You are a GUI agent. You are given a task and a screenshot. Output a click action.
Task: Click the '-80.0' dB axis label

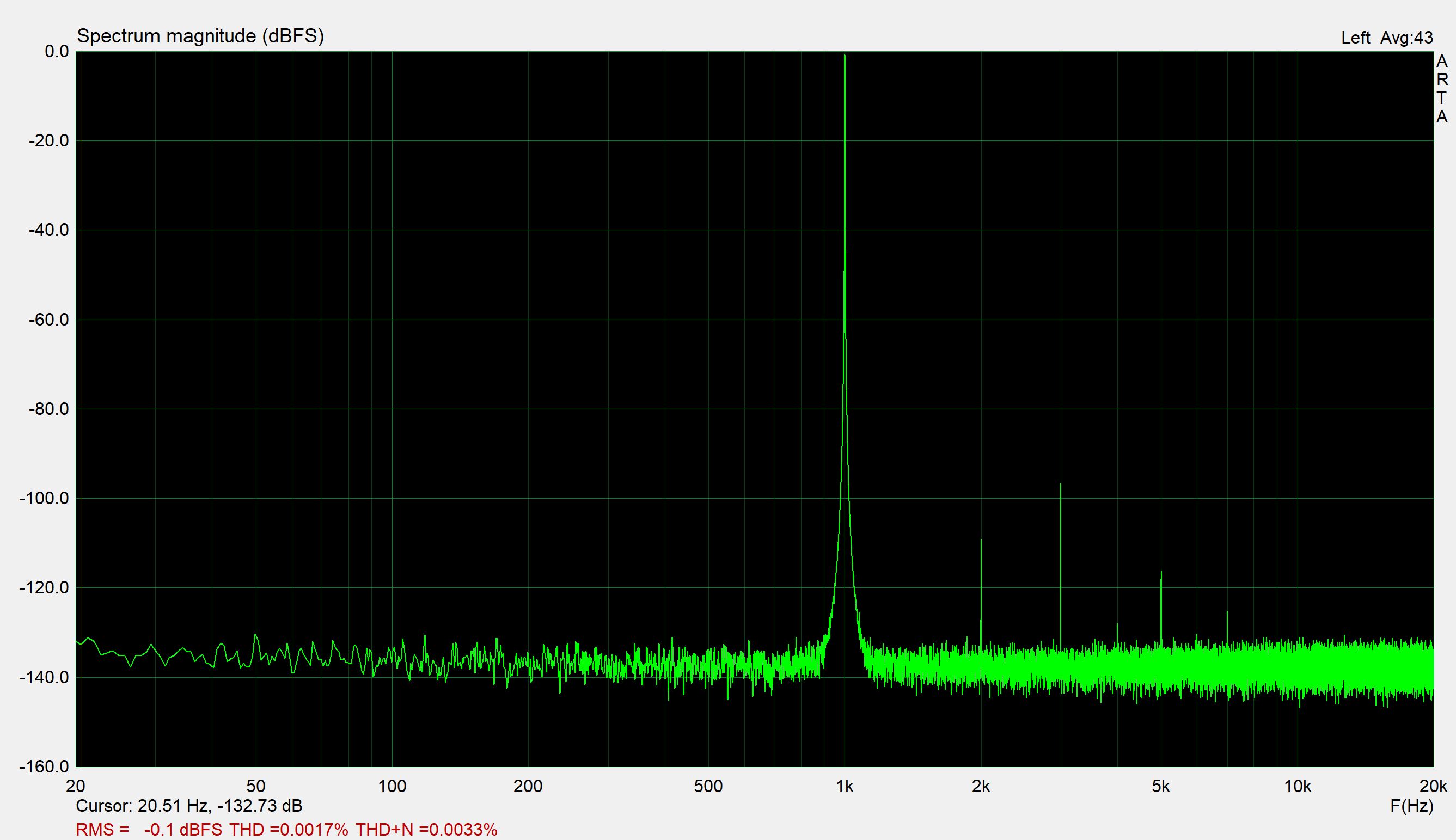48,409
